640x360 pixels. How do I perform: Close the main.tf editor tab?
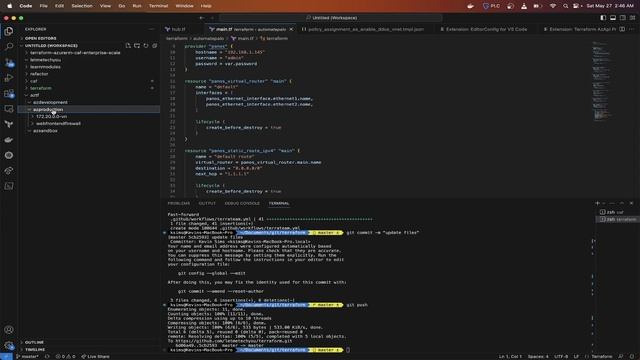point(291,29)
